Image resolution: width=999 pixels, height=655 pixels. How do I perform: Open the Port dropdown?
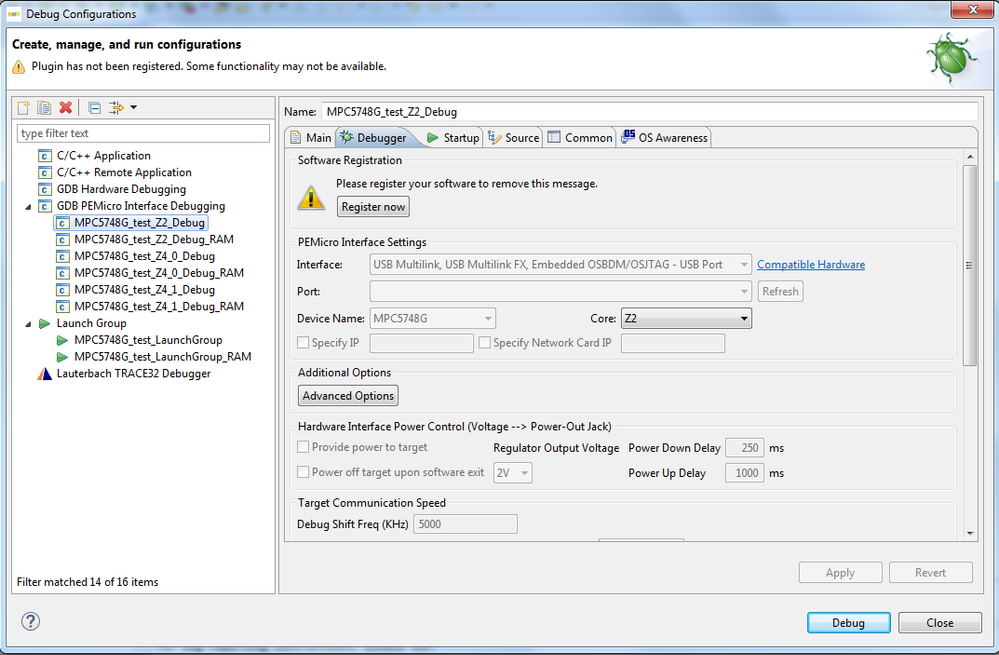click(x=561, y=291)
